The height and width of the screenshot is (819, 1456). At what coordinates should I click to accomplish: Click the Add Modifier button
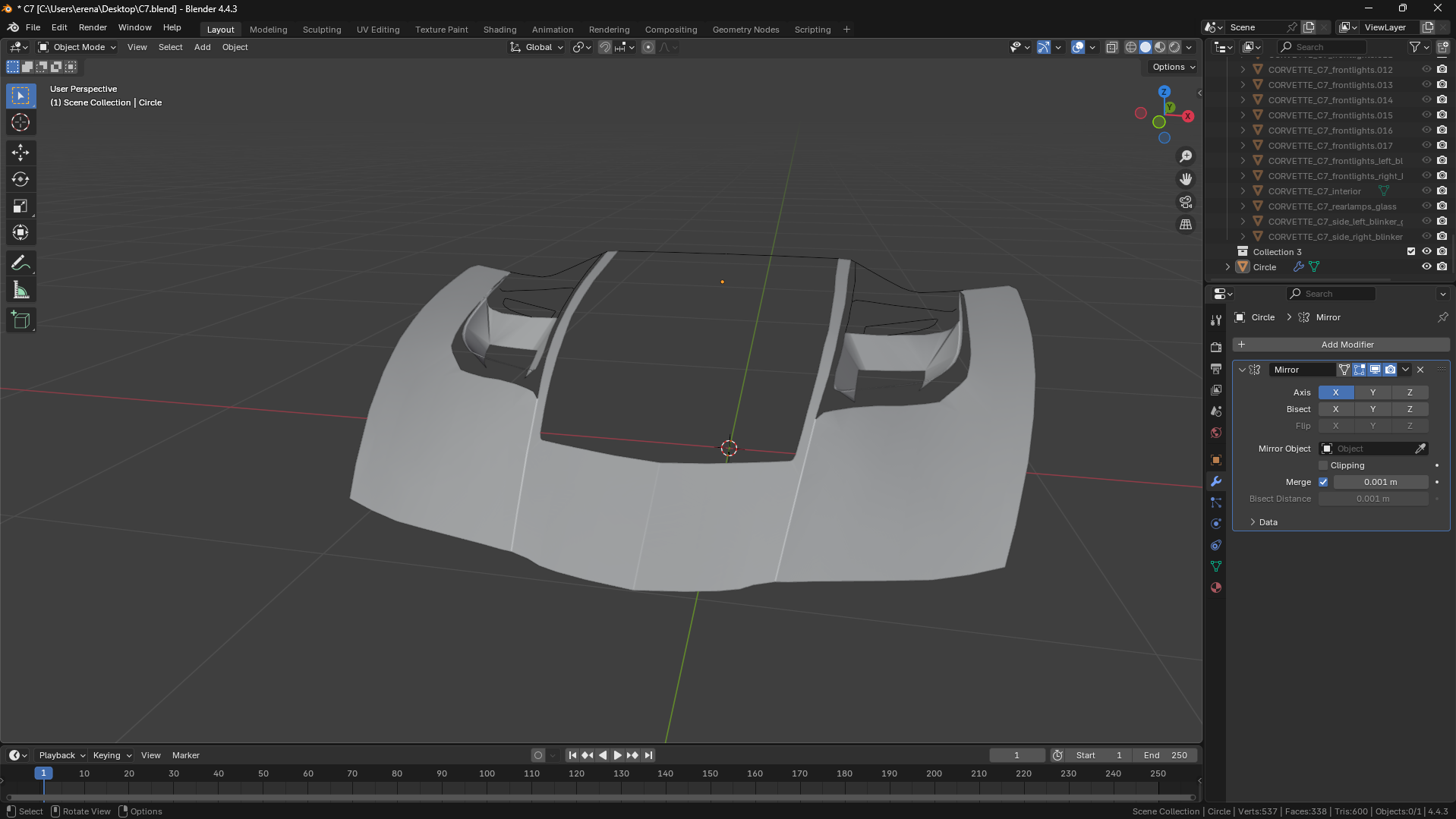pyautogui.click(x=1341, y=345)
